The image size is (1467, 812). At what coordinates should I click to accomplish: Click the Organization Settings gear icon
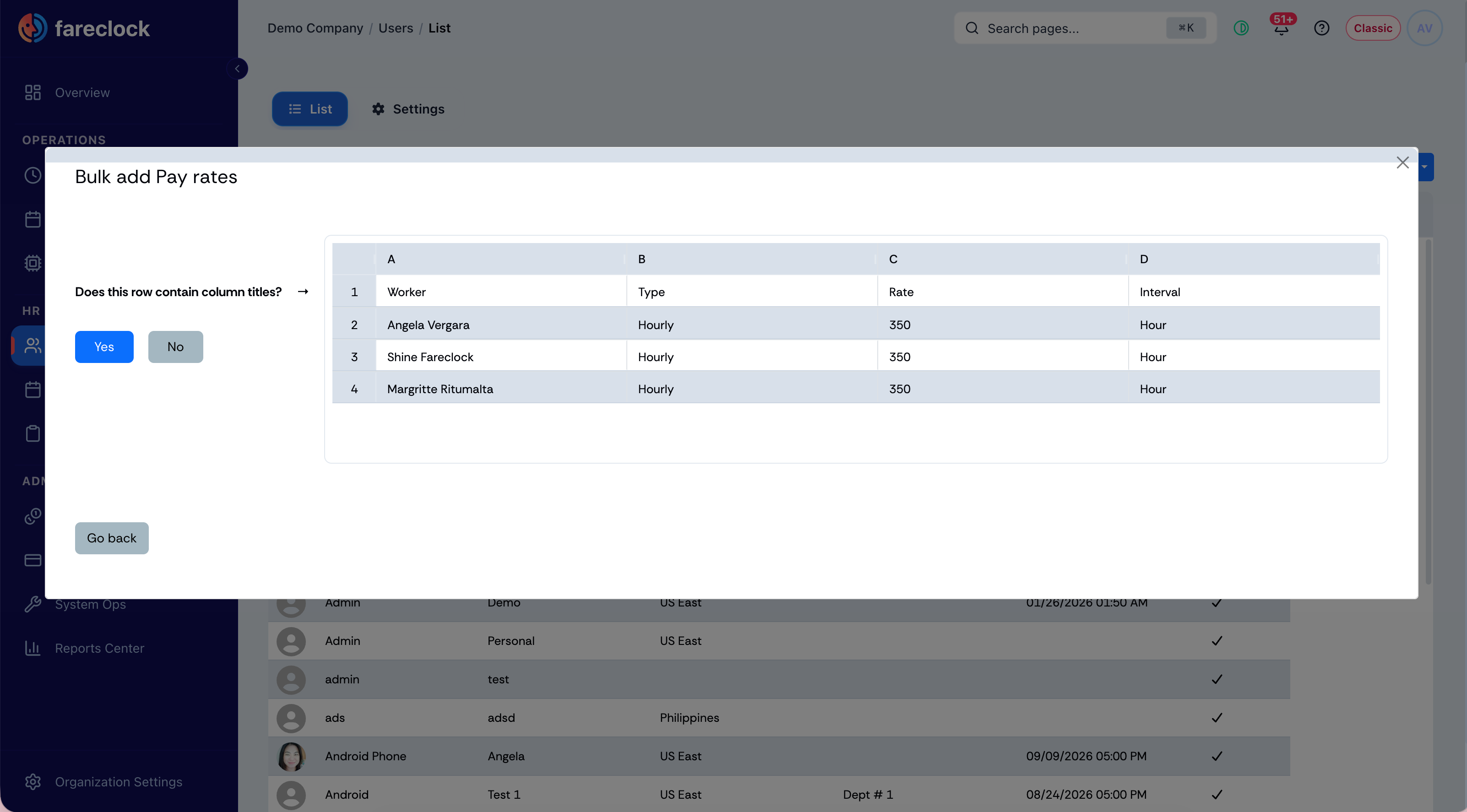[x=33, y=781]
